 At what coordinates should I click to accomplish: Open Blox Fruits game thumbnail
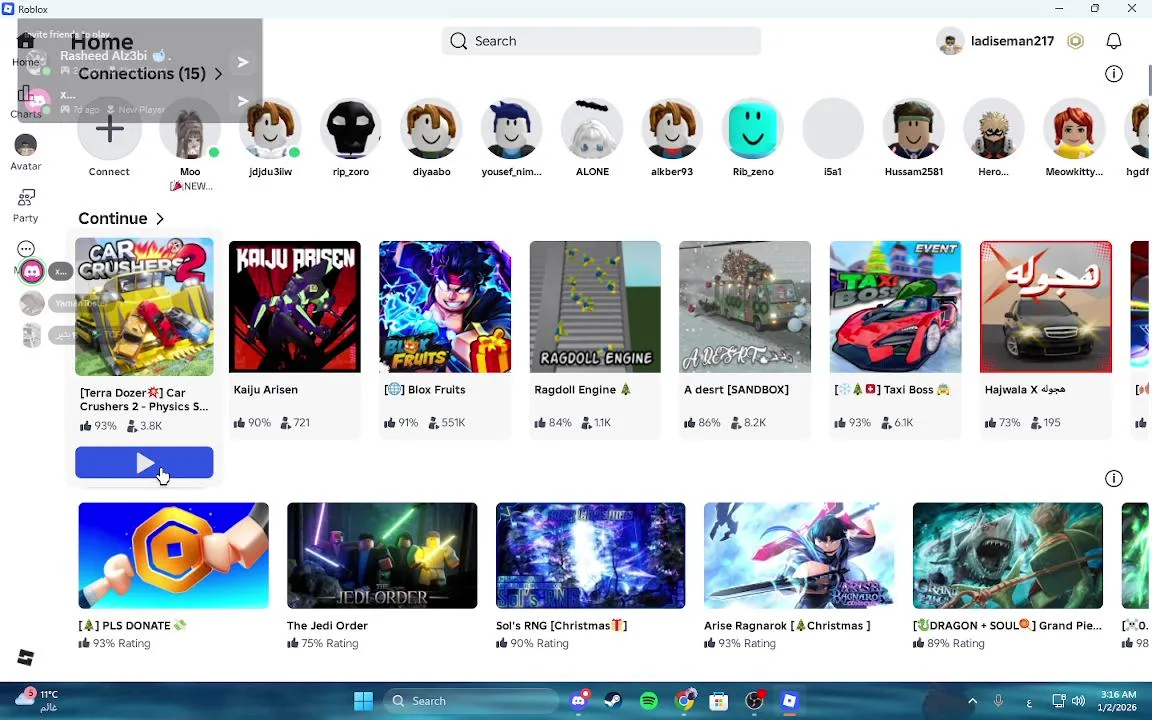444,306
